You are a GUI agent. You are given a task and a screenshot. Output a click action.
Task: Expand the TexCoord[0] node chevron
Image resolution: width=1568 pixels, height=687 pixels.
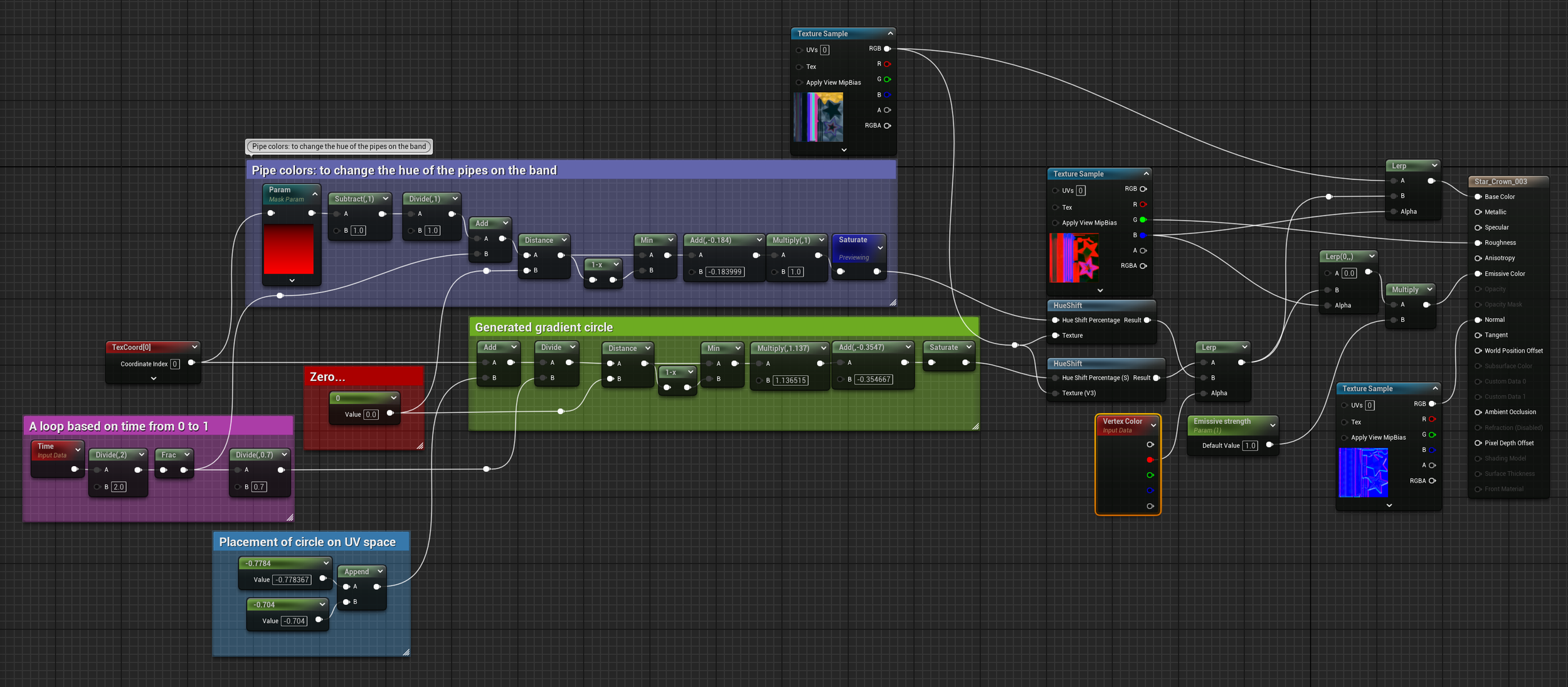[154, 378]
